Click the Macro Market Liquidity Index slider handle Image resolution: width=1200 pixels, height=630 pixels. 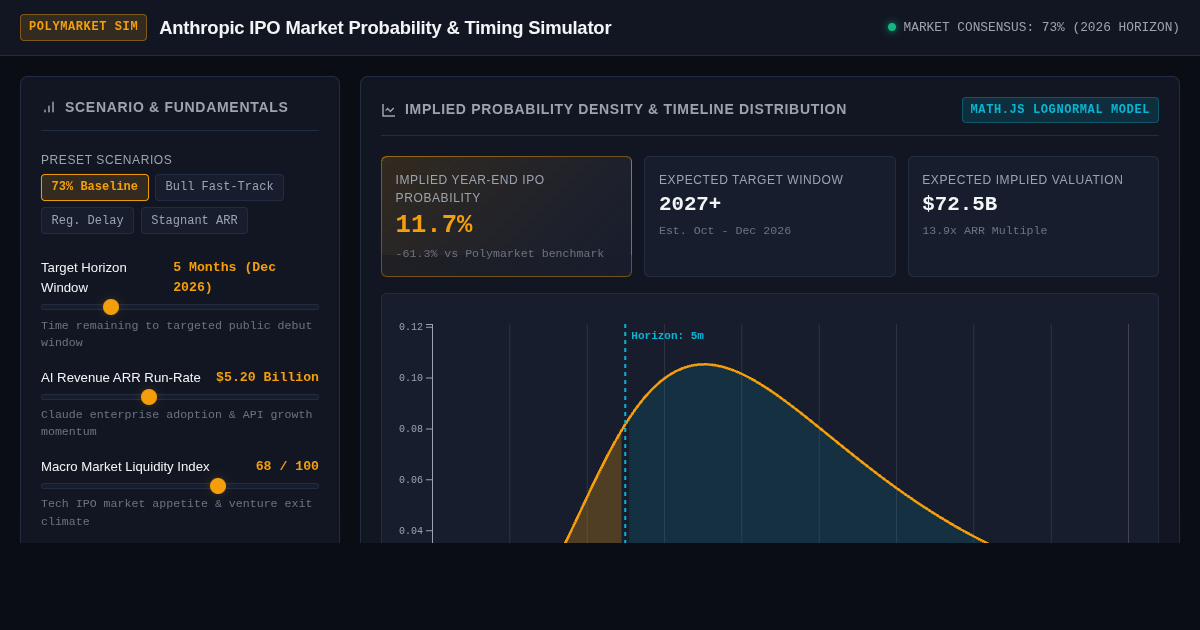click(x=218, y=486)
